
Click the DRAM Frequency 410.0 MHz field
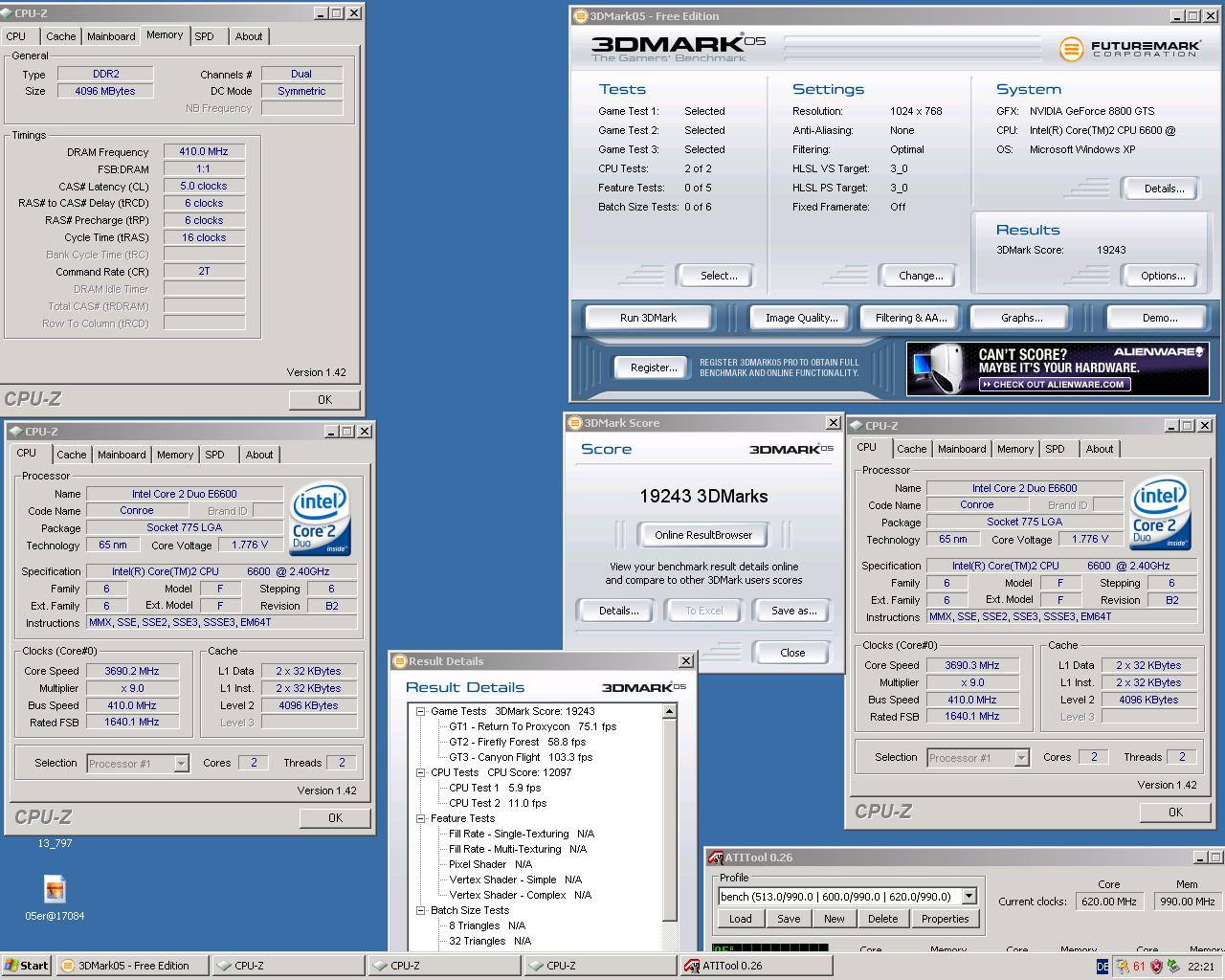204,151
